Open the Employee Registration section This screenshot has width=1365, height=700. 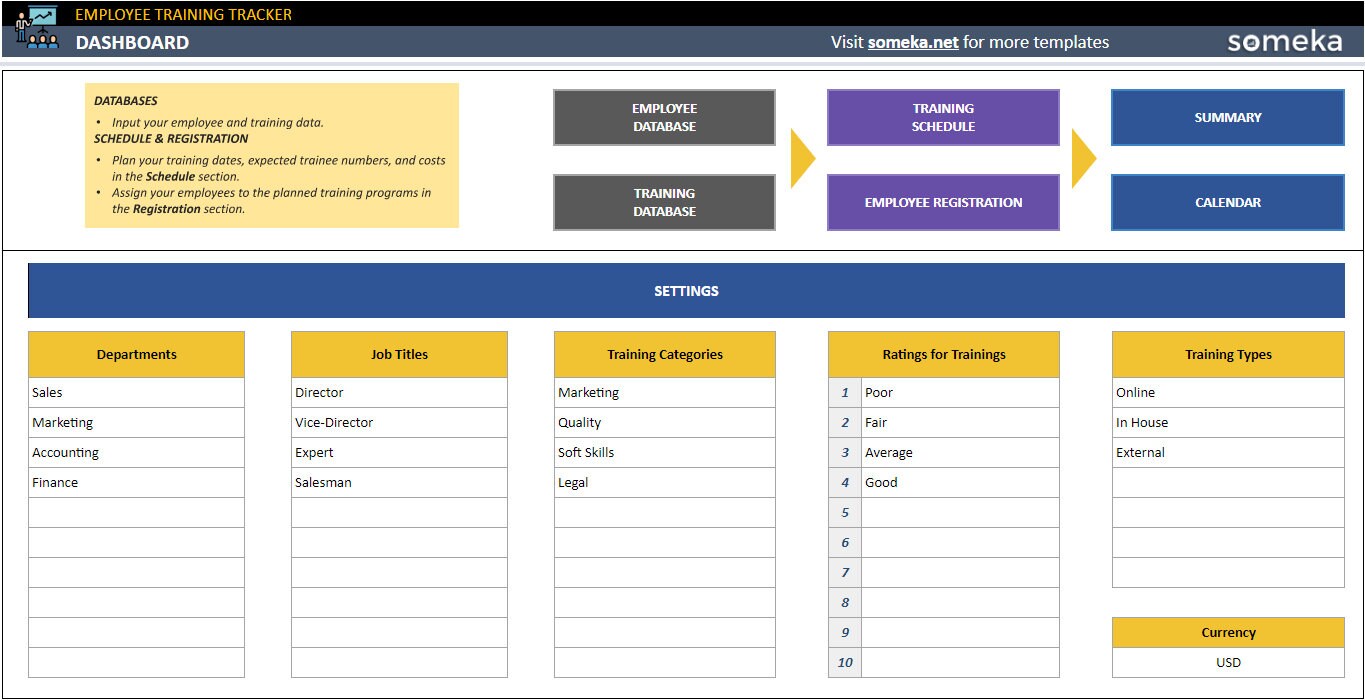pyautogui.click(x=941, y=202)
